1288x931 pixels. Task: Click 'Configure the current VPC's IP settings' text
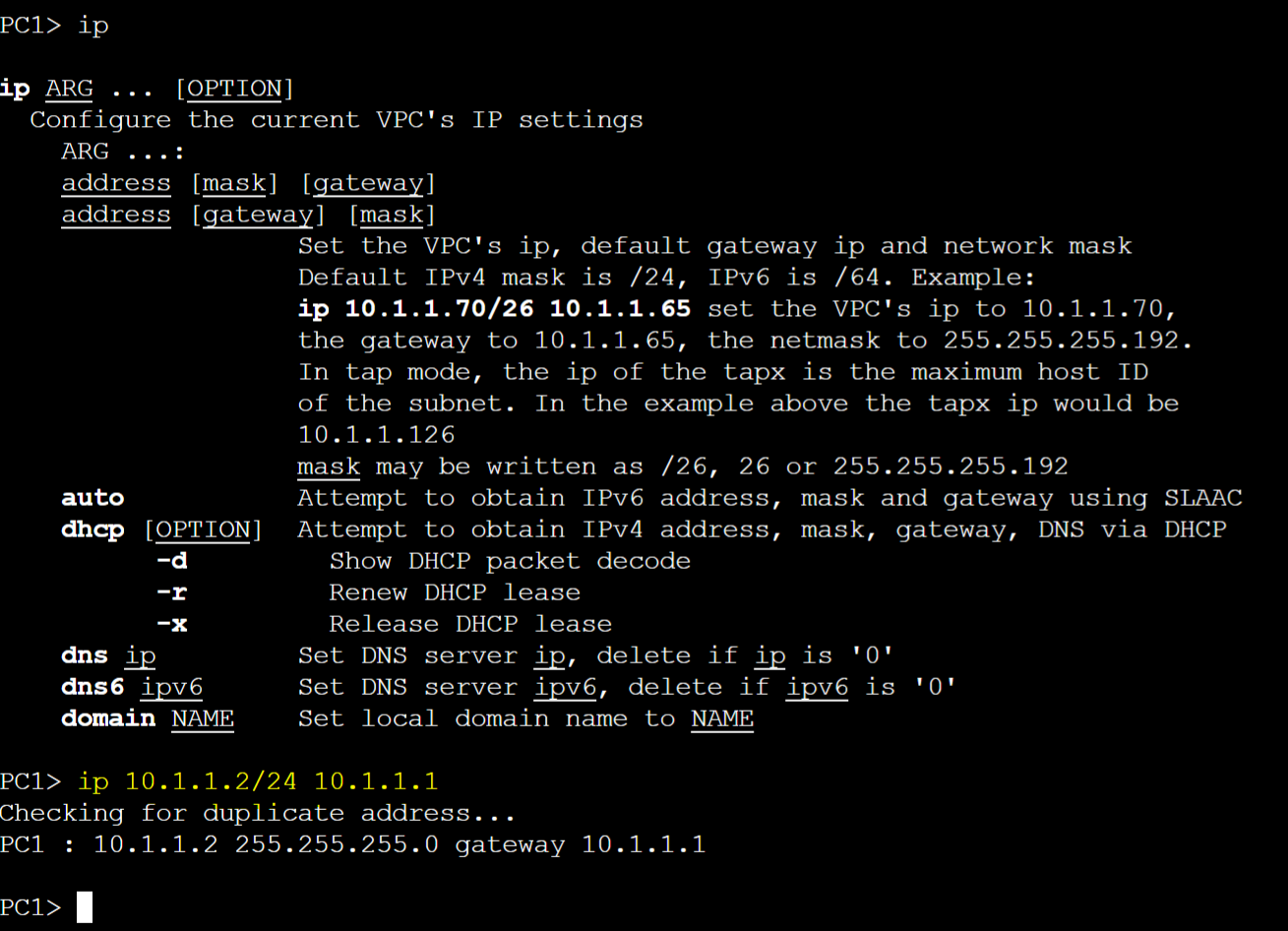(x=337, y=120)
